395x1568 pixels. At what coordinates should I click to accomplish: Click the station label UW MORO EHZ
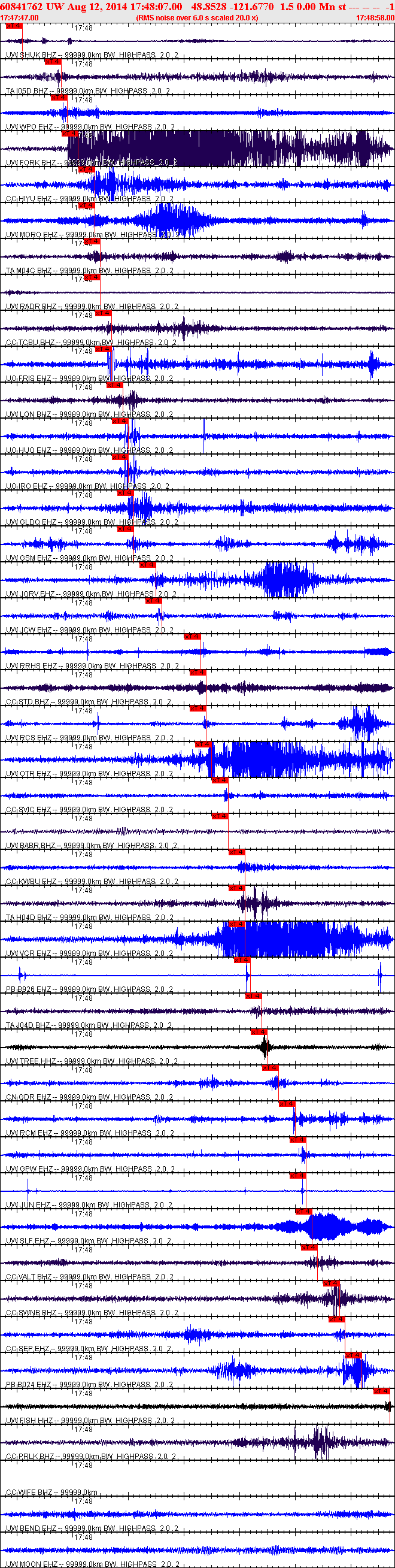pos(32,235)
